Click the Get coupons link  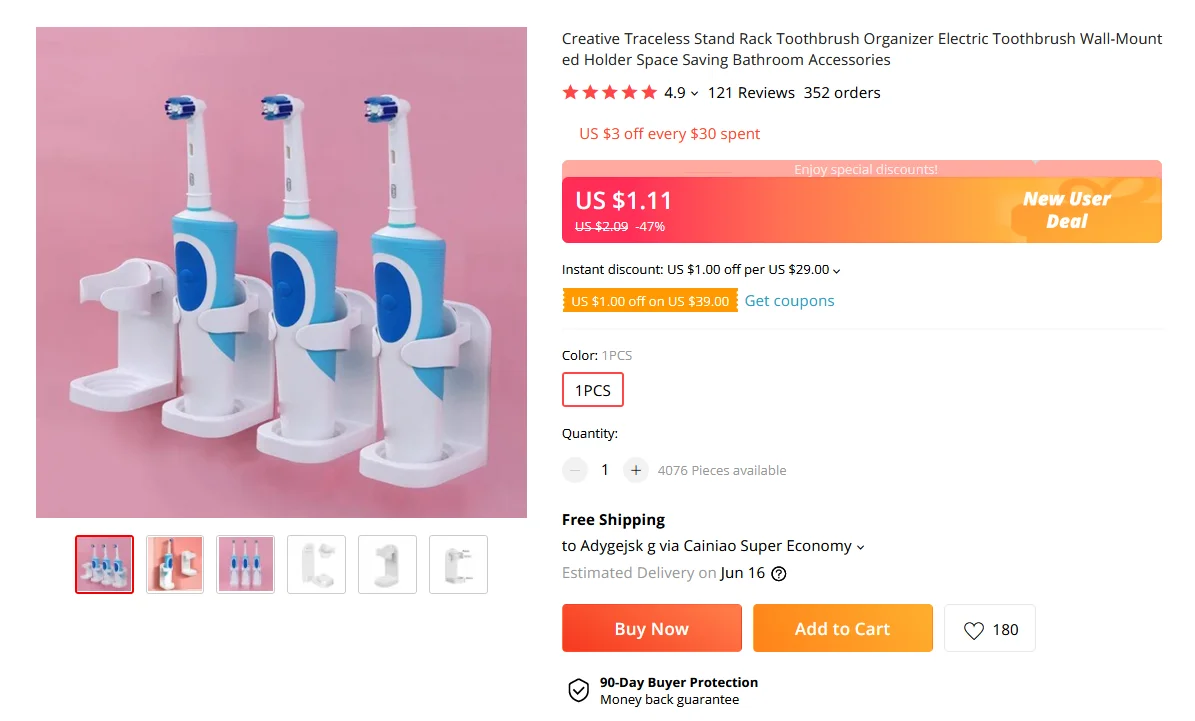tap(789, 301)
